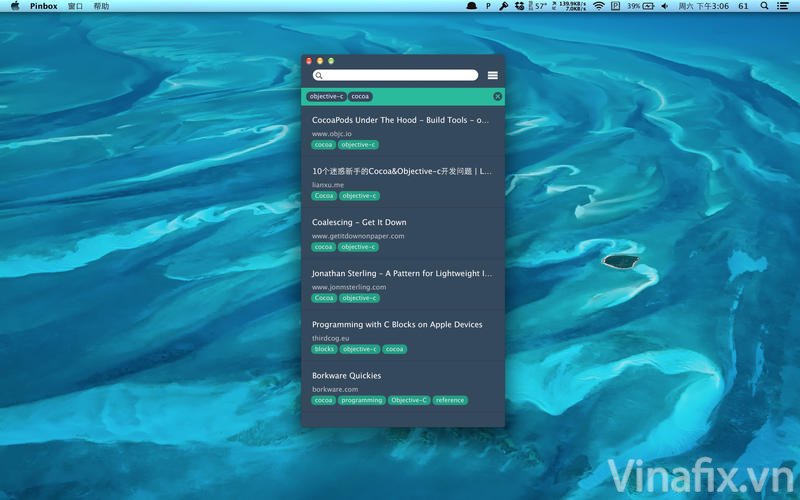
Task: Select Objective-C tag under Borkware Quickies
Action: 409,400
